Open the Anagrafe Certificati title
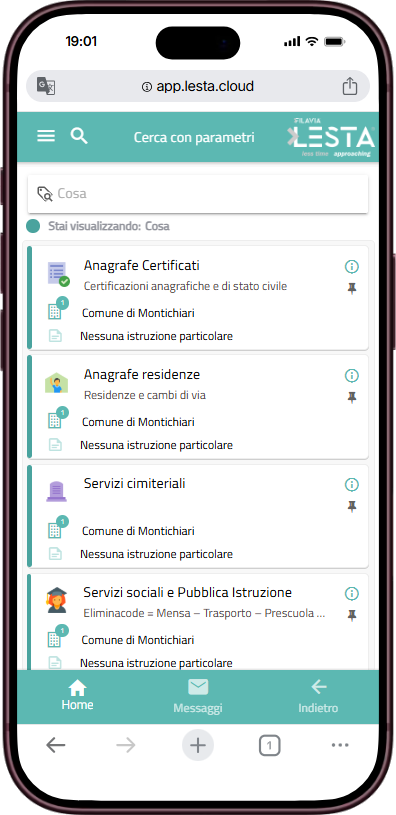 click(x=141, y=266)
